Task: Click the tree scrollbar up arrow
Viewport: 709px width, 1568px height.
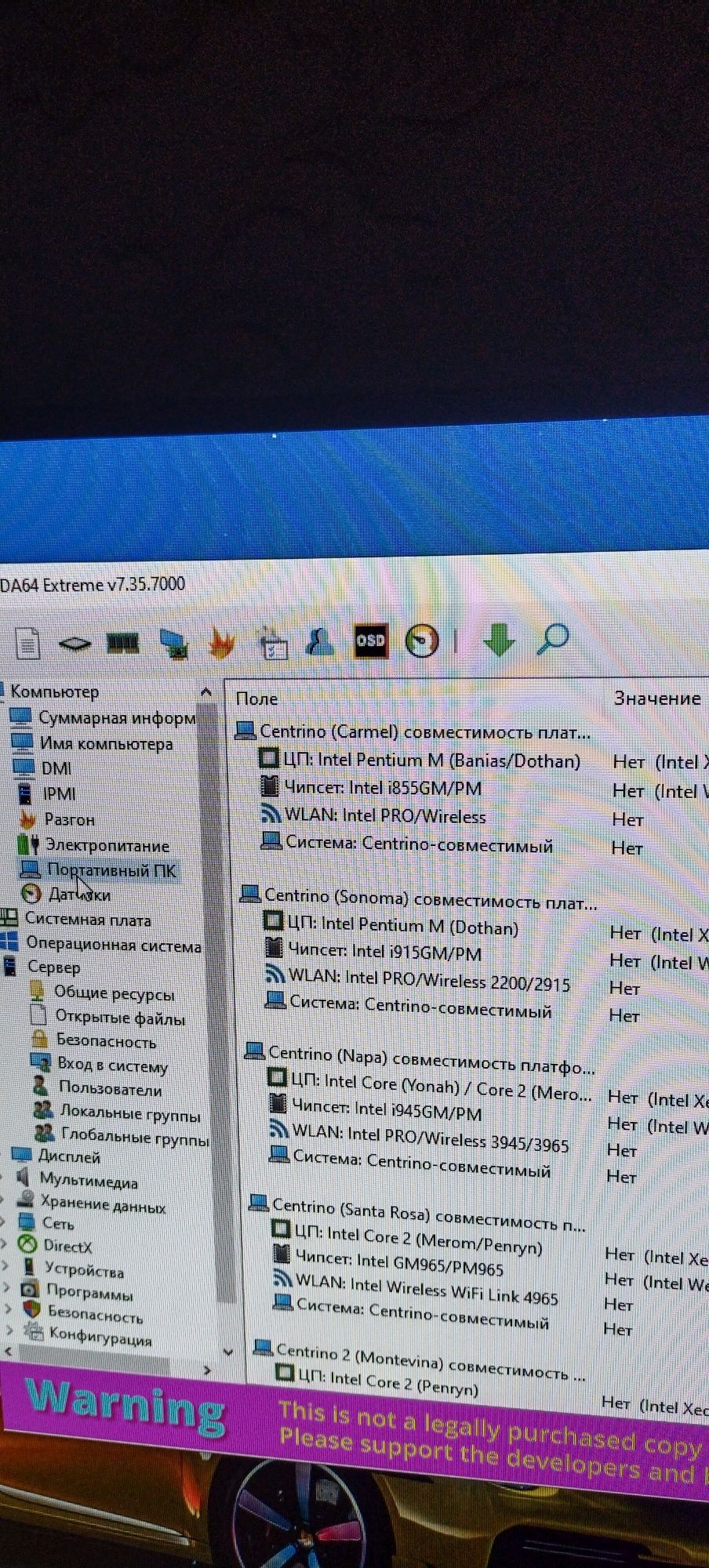Action: pos(206,692)
